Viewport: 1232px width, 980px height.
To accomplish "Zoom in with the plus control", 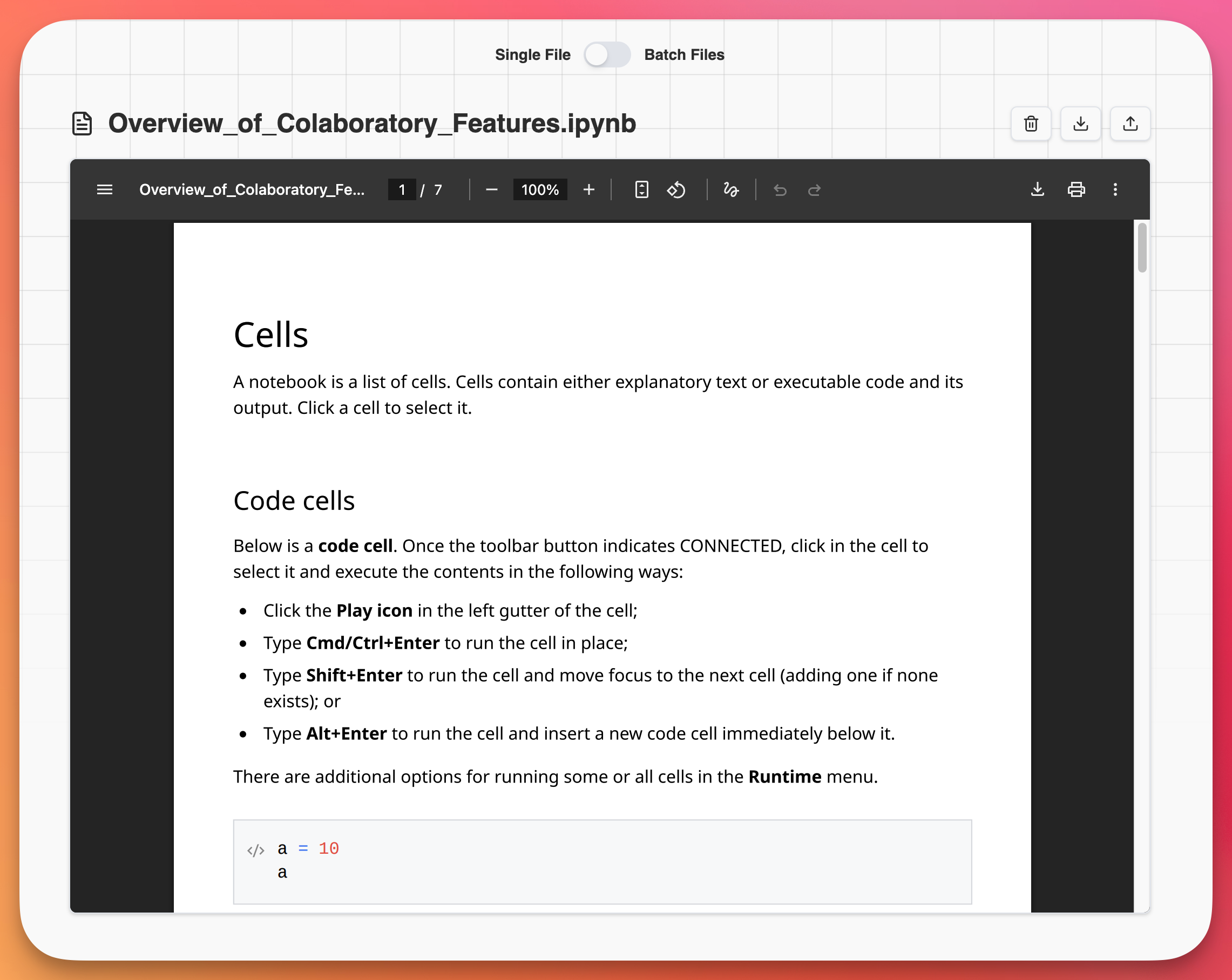I will point(588,189).
